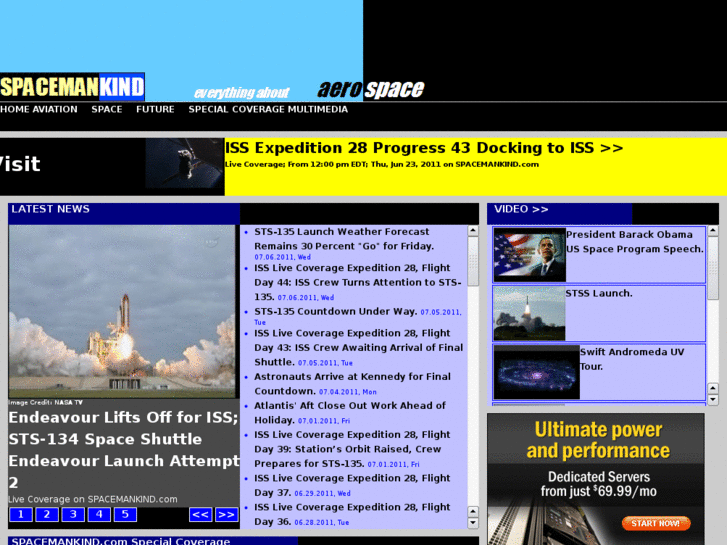The image size is (727, 545).
Task: Click the video list scrollbar thumb
Action: click(713, 268)
